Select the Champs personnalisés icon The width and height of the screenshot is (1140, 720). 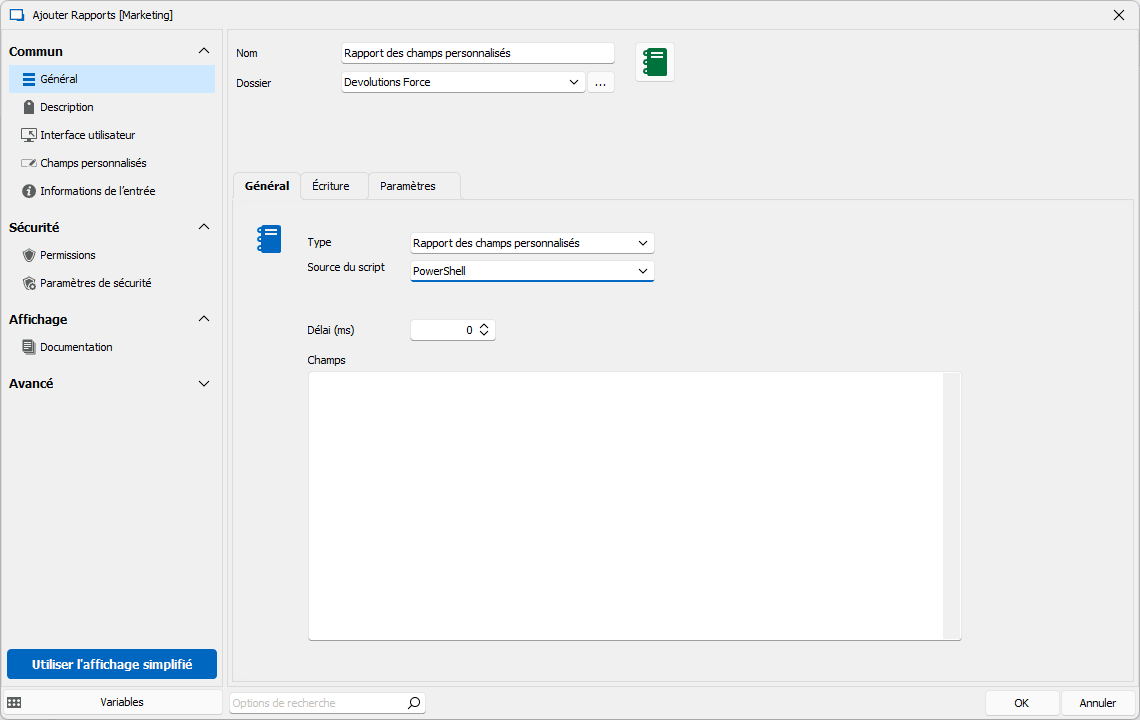point(29,163)
